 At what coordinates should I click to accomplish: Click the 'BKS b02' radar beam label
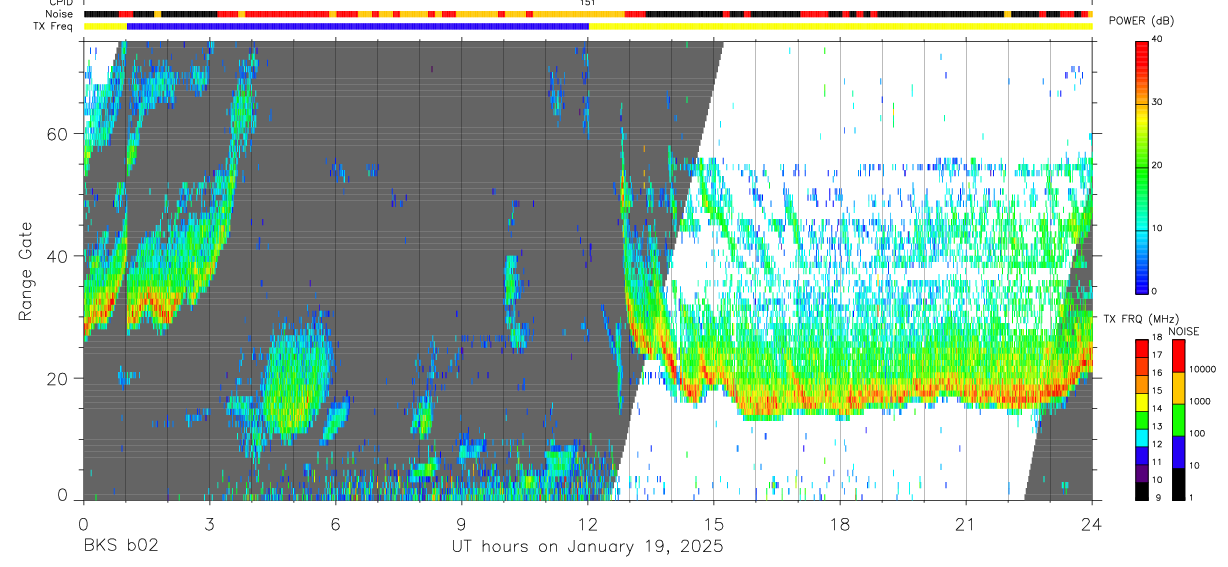120,546
